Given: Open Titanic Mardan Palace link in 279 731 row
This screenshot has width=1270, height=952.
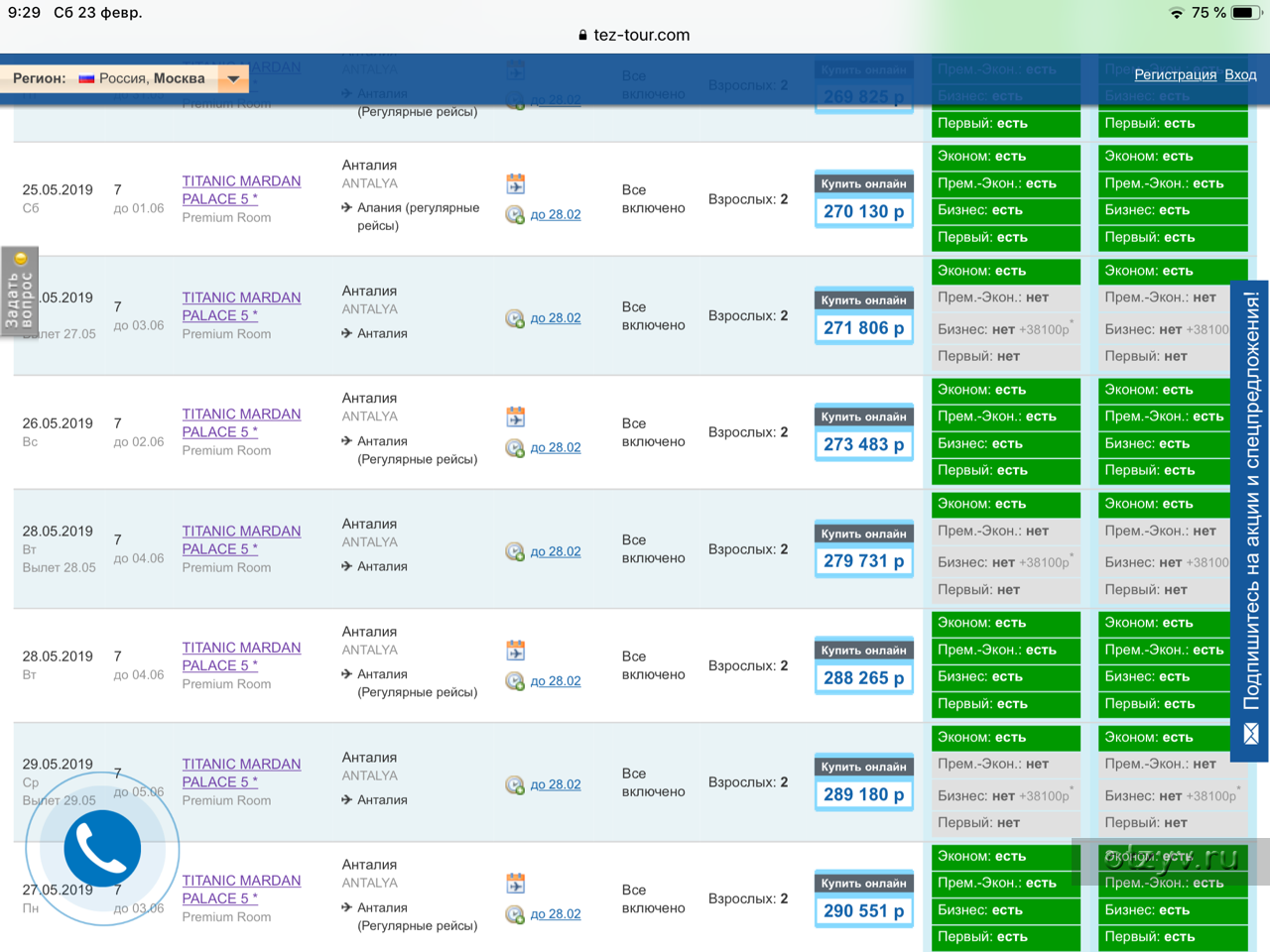Looking at the screenshot, I should [241, 540].
